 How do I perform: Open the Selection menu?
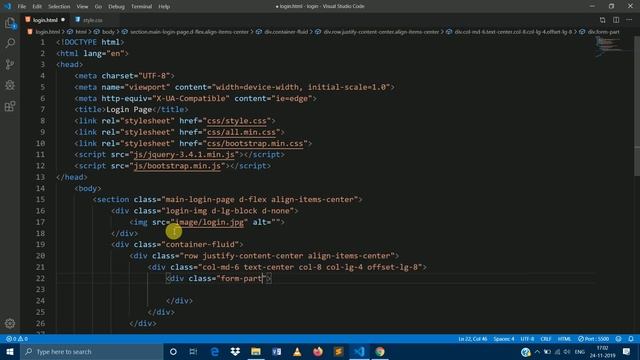[59, 7]
